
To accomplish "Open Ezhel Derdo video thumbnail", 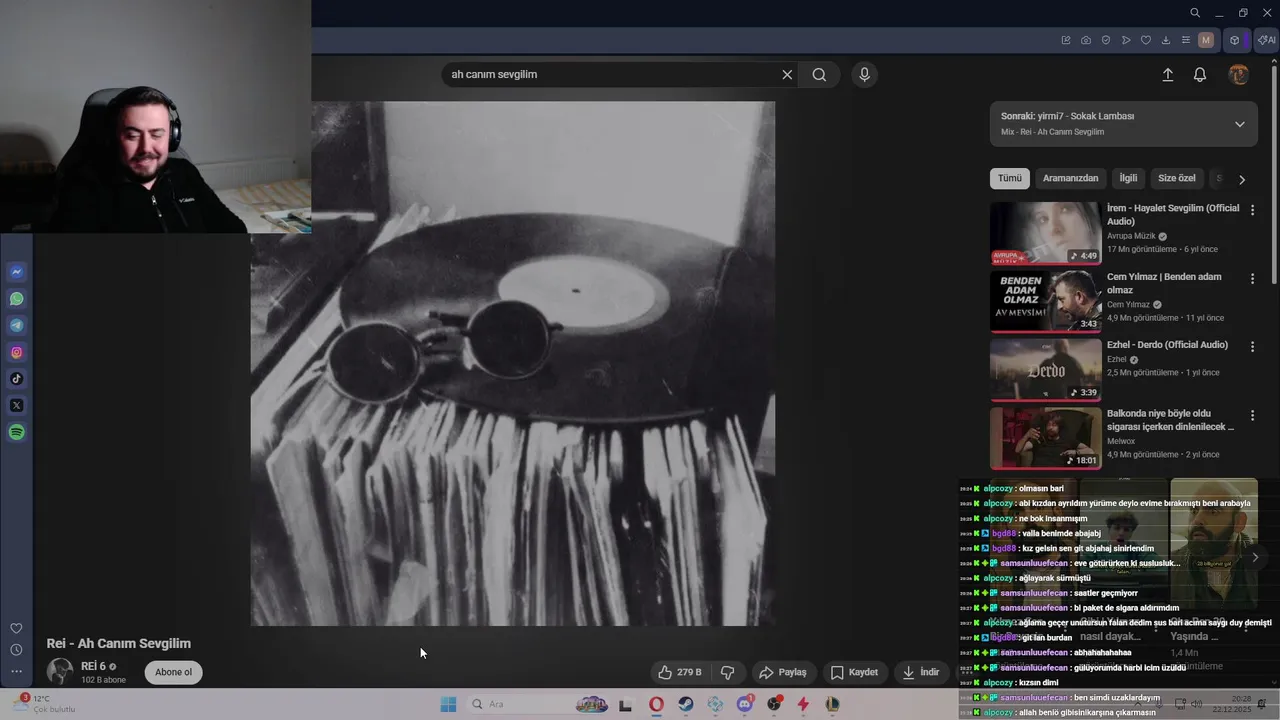I will pos(1045,369).
